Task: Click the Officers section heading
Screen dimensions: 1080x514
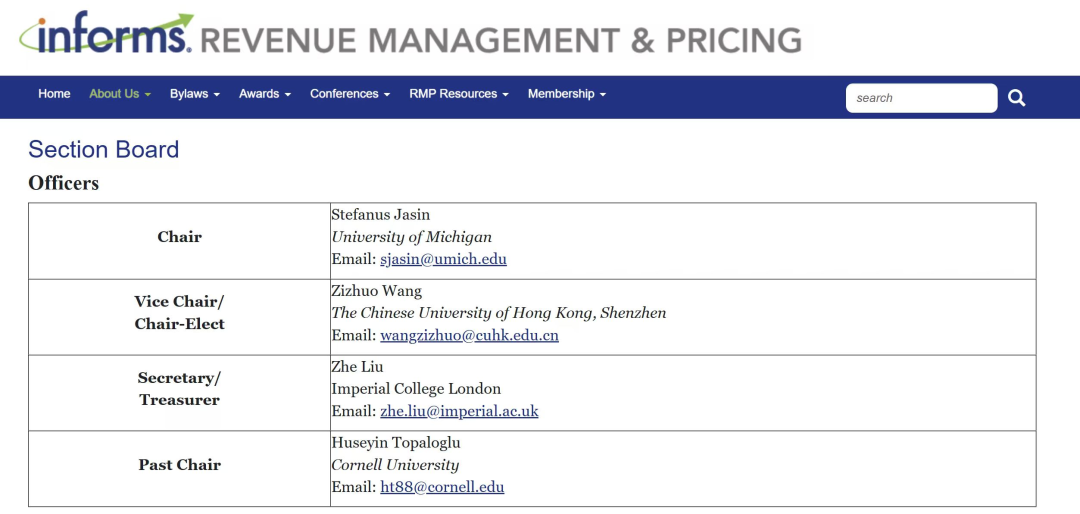Action: (x=63, y=183)
